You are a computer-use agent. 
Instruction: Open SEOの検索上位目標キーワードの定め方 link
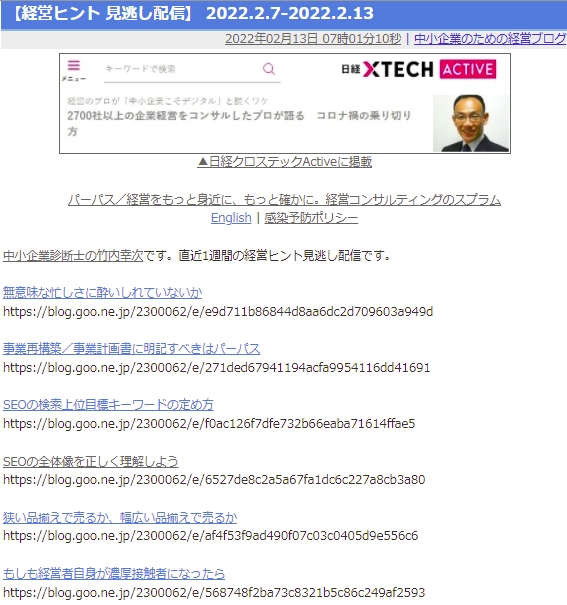coord(108,405)
